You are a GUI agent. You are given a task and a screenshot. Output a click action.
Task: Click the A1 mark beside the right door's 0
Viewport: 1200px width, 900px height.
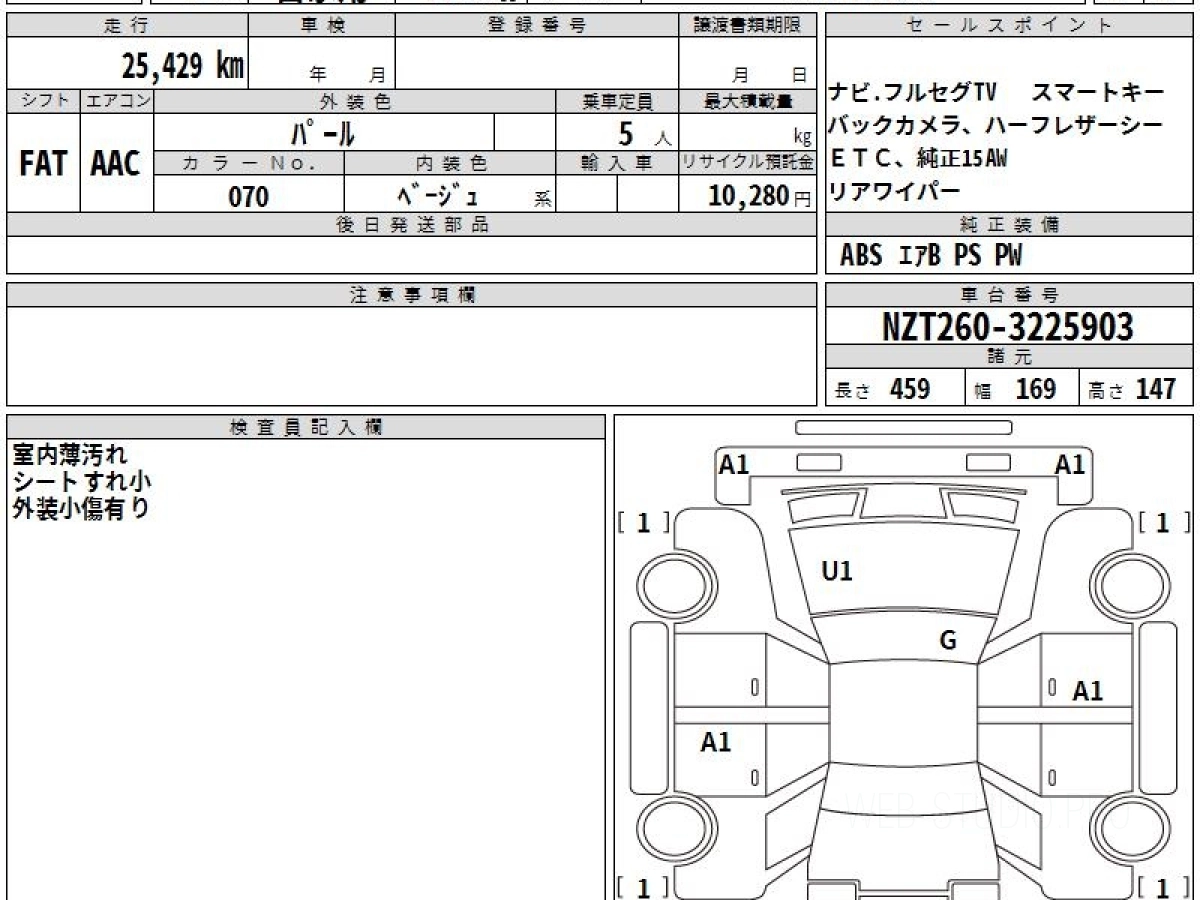click(x=1087, y=691)
